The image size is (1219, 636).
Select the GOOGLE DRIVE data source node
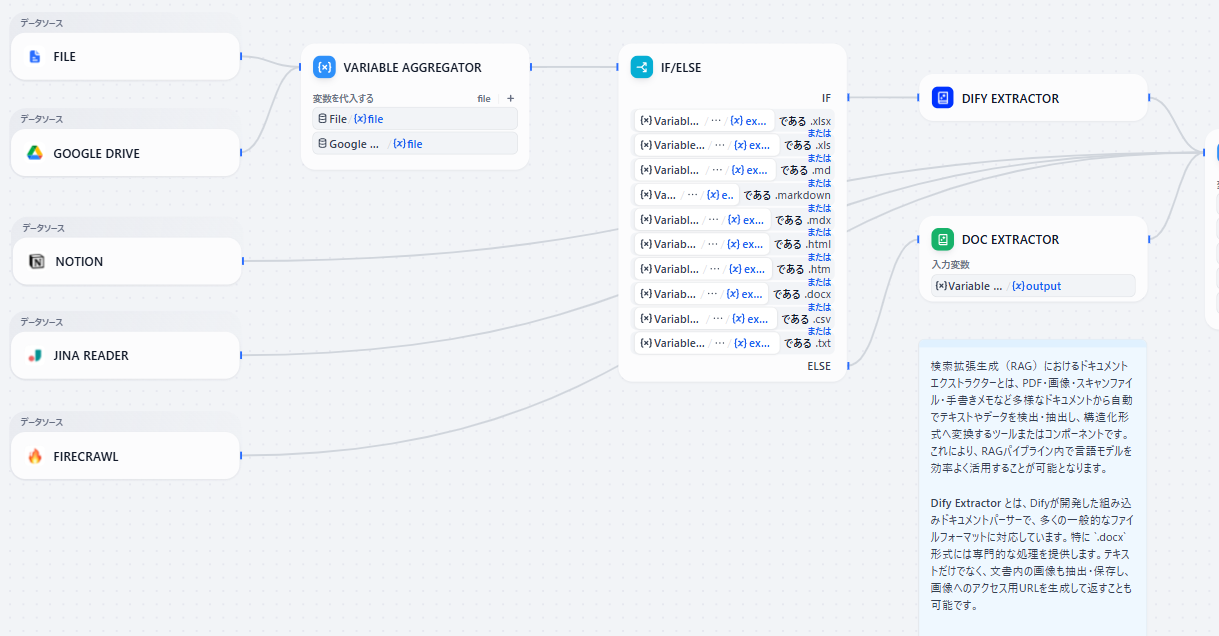pos(126,153)
